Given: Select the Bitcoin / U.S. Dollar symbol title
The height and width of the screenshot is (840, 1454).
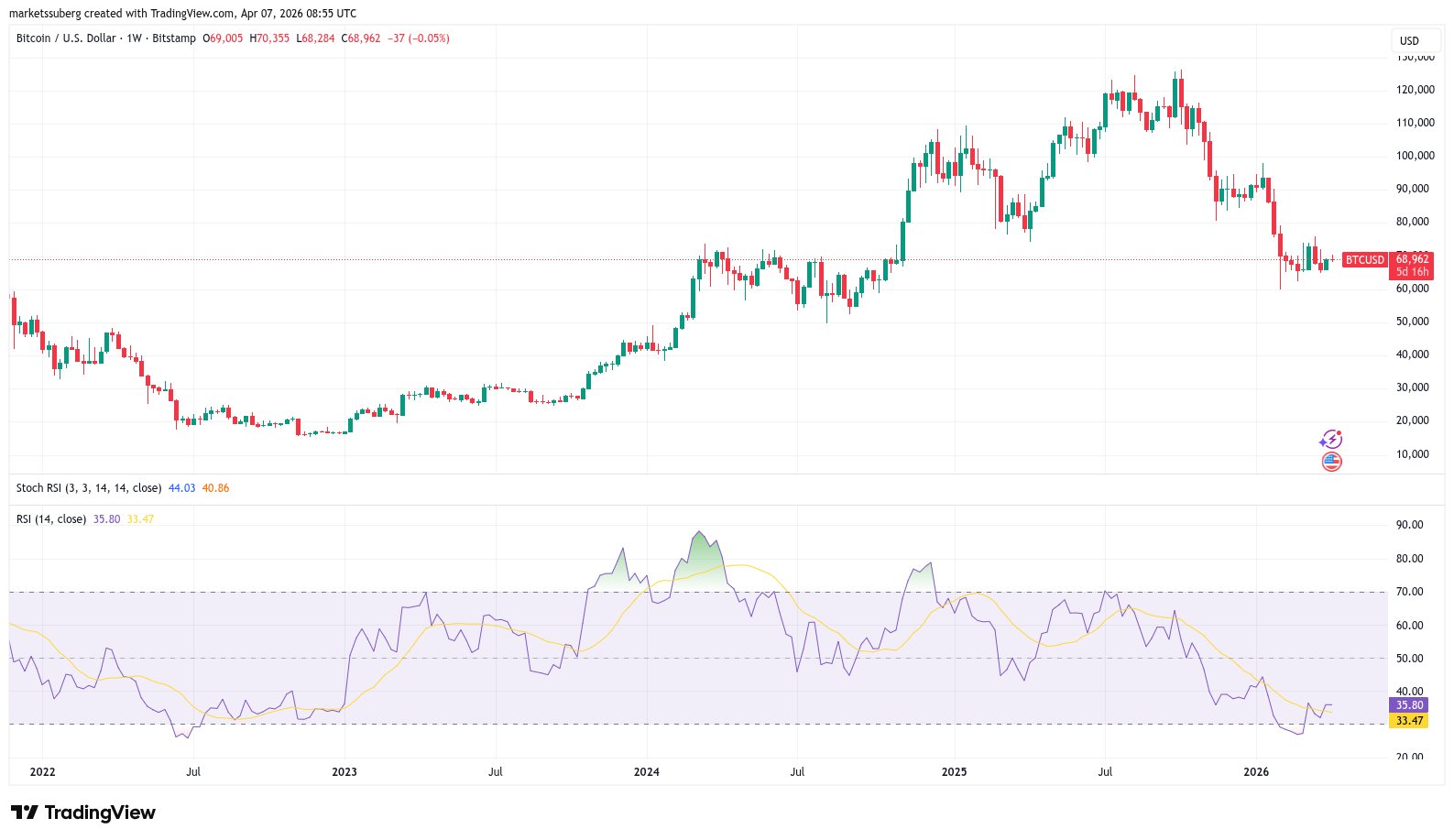Looking at the screenshot, I should [x=66, y=38].
